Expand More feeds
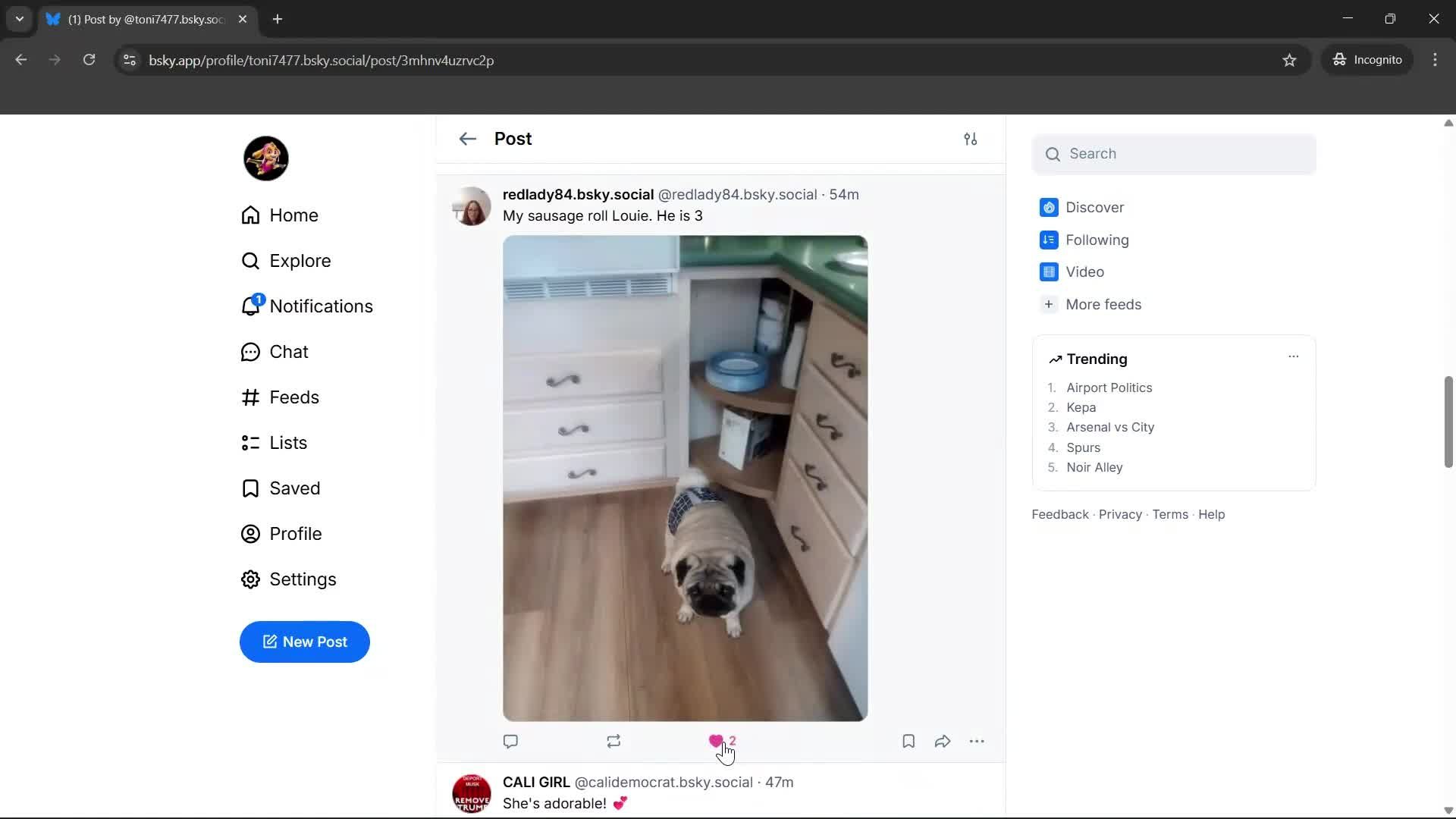This screenshot has width=1456, height=819. [x=1103, y=304]
